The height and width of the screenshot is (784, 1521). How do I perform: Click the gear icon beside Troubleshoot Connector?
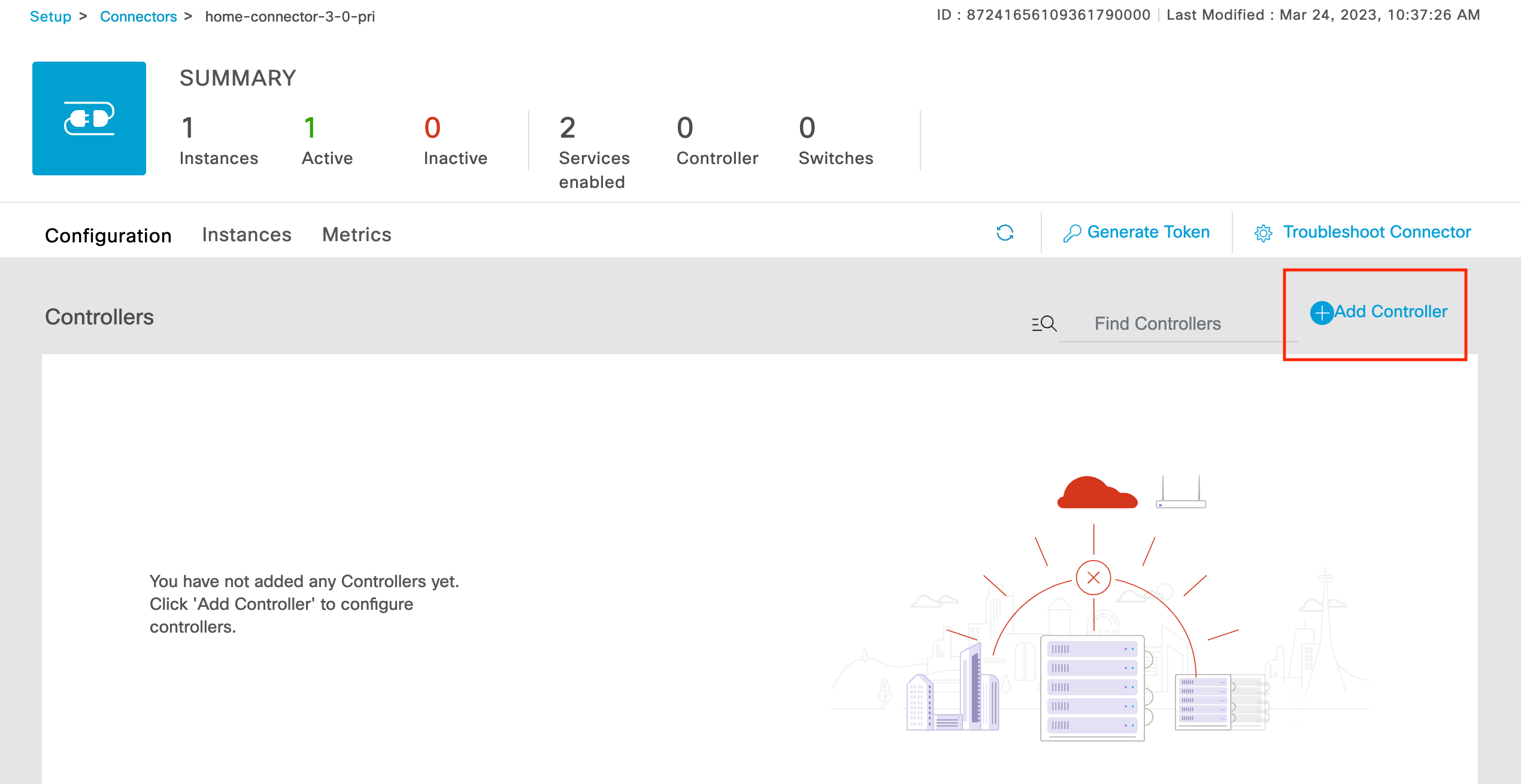pos(1263,233)
